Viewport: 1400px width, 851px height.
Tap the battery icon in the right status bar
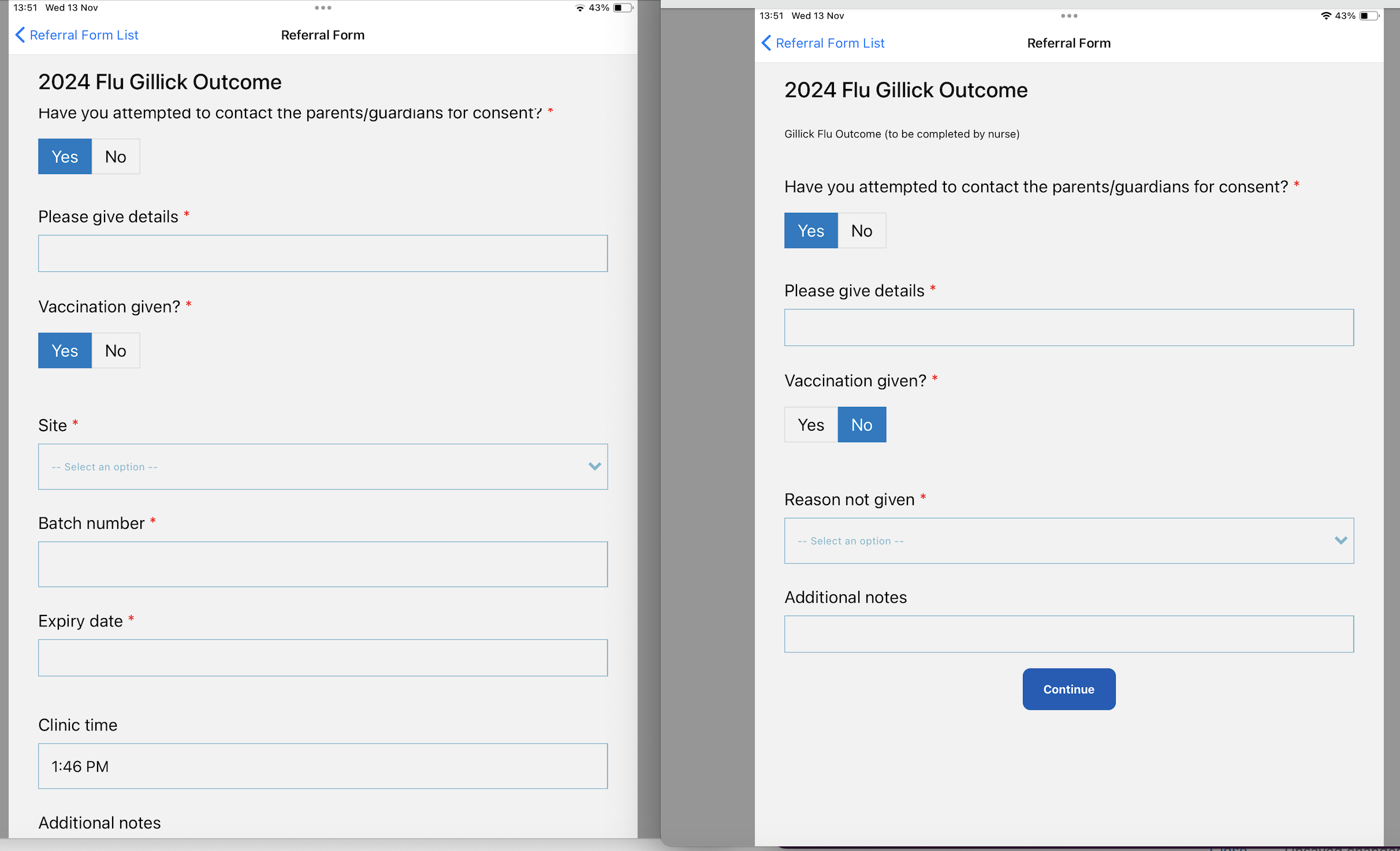pos(1368,16)
